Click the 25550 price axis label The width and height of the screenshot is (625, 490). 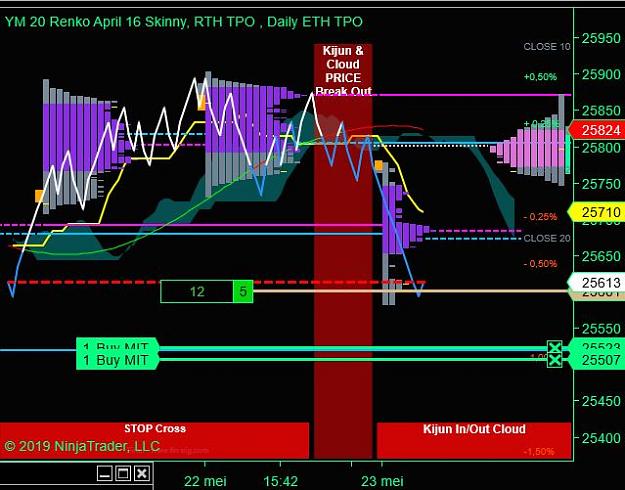[601, 329]
